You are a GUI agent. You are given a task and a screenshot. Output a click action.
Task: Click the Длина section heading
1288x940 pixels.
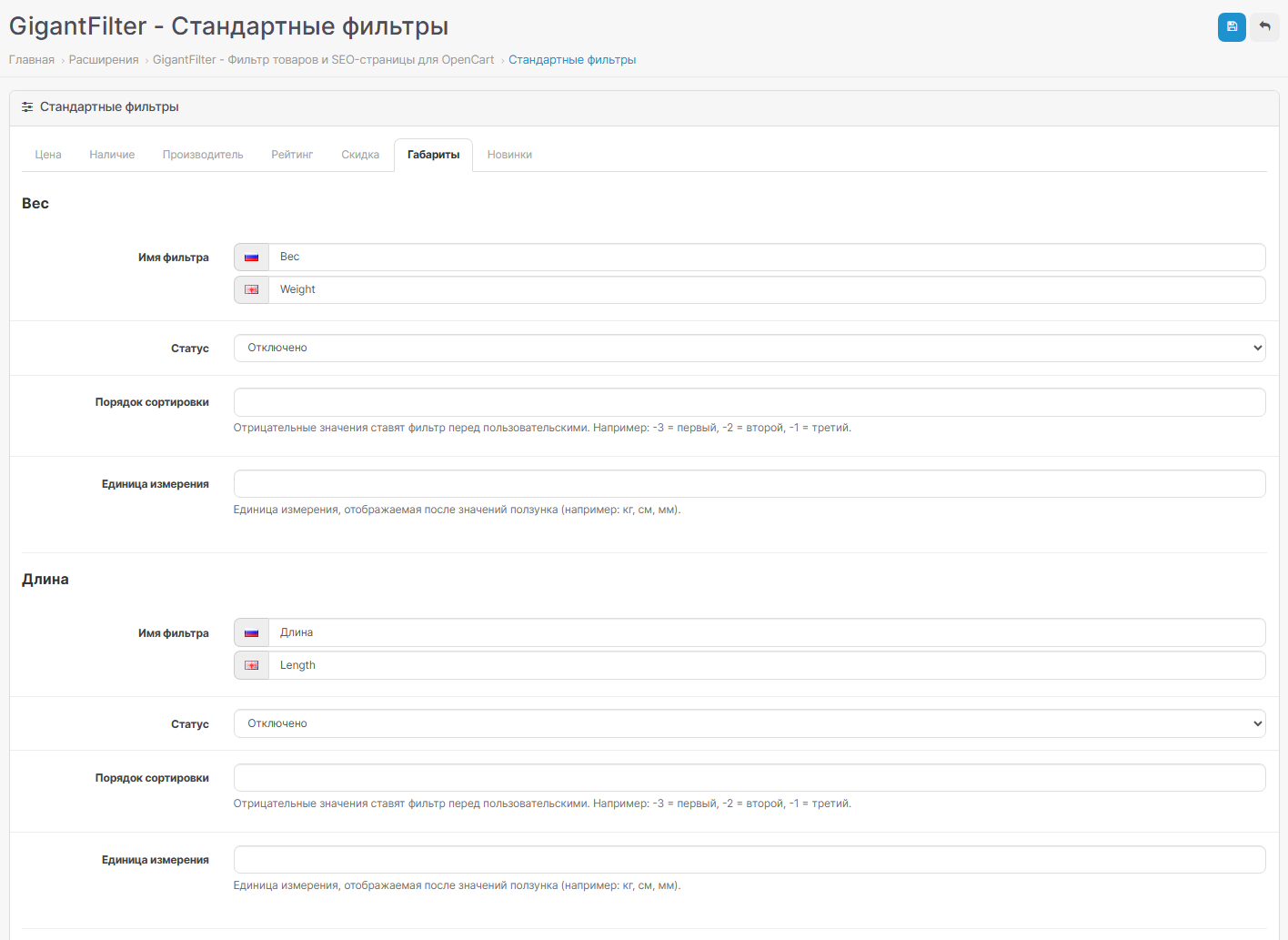[x=45, y=580]
